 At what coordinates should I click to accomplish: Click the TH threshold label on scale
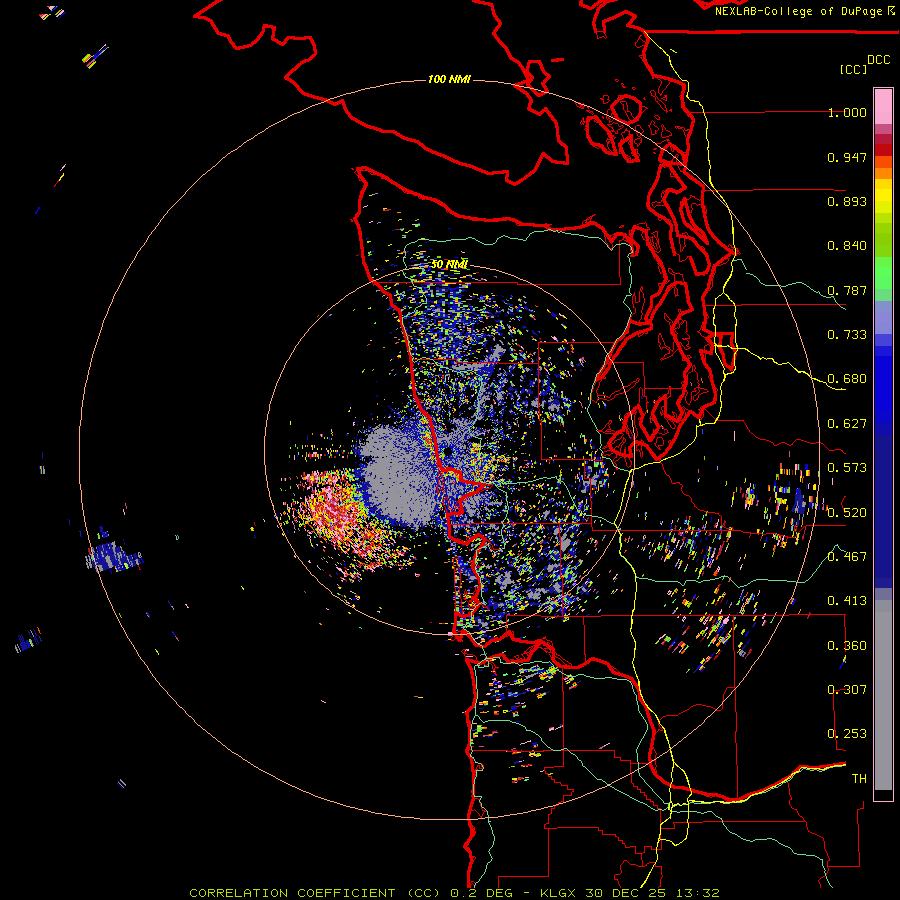click(x=859, y=779)
